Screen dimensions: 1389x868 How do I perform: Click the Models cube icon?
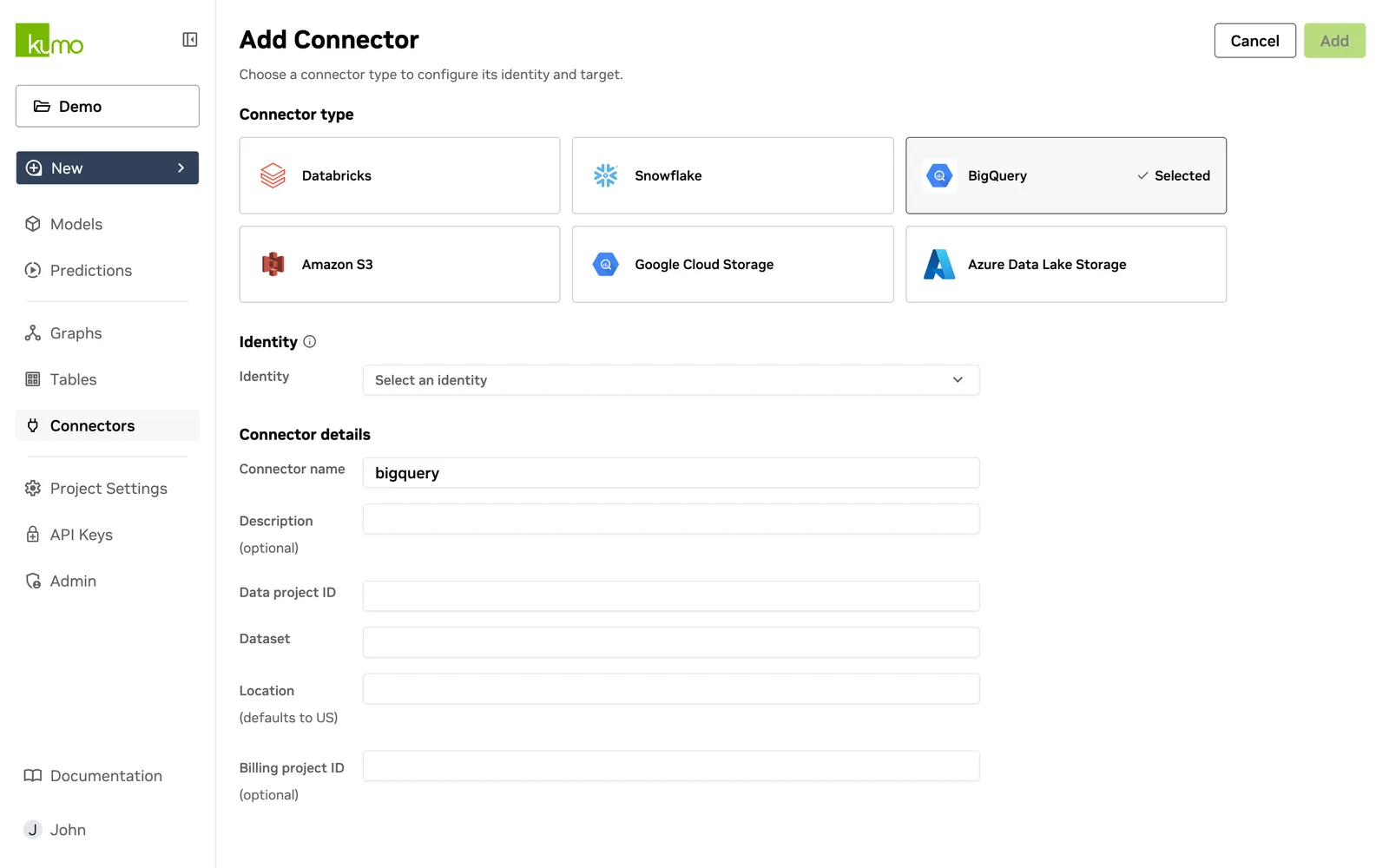click(33, 224)
